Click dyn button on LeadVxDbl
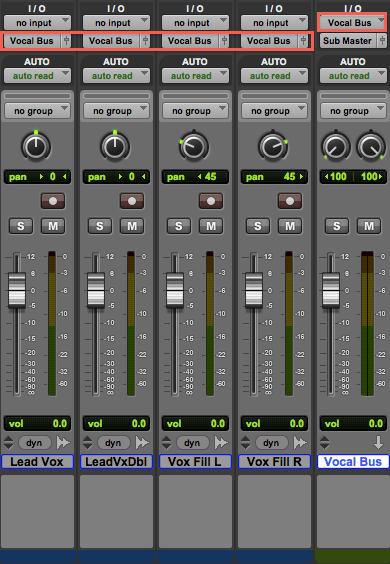 click(x=113, y=443)
